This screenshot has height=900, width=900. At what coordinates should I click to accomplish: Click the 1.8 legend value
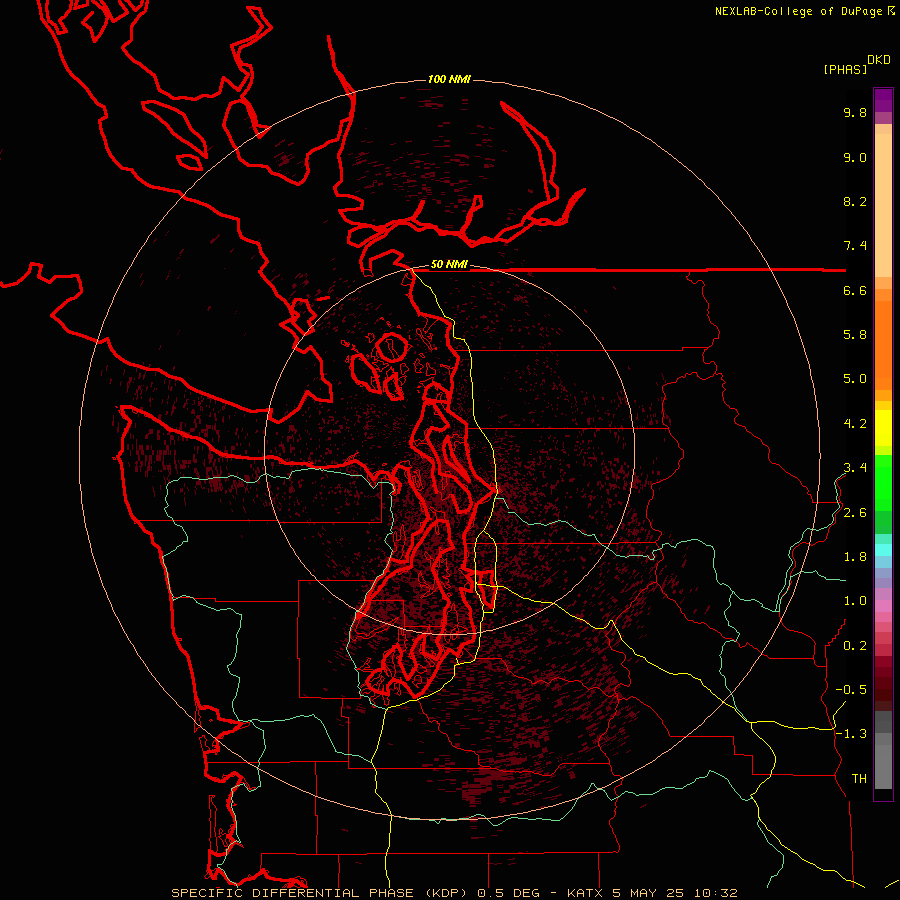pos(855,557)
